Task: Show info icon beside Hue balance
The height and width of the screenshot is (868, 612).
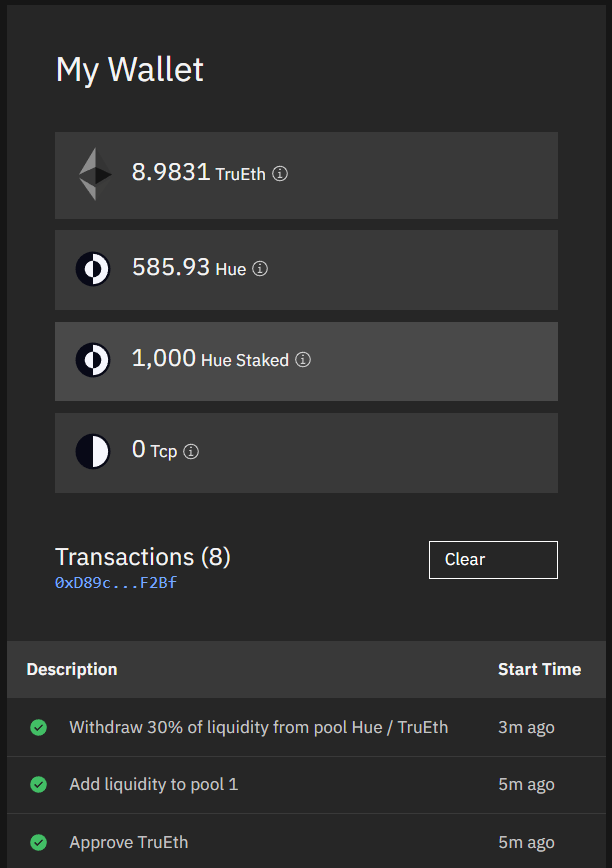Action: tap(260, 269)
